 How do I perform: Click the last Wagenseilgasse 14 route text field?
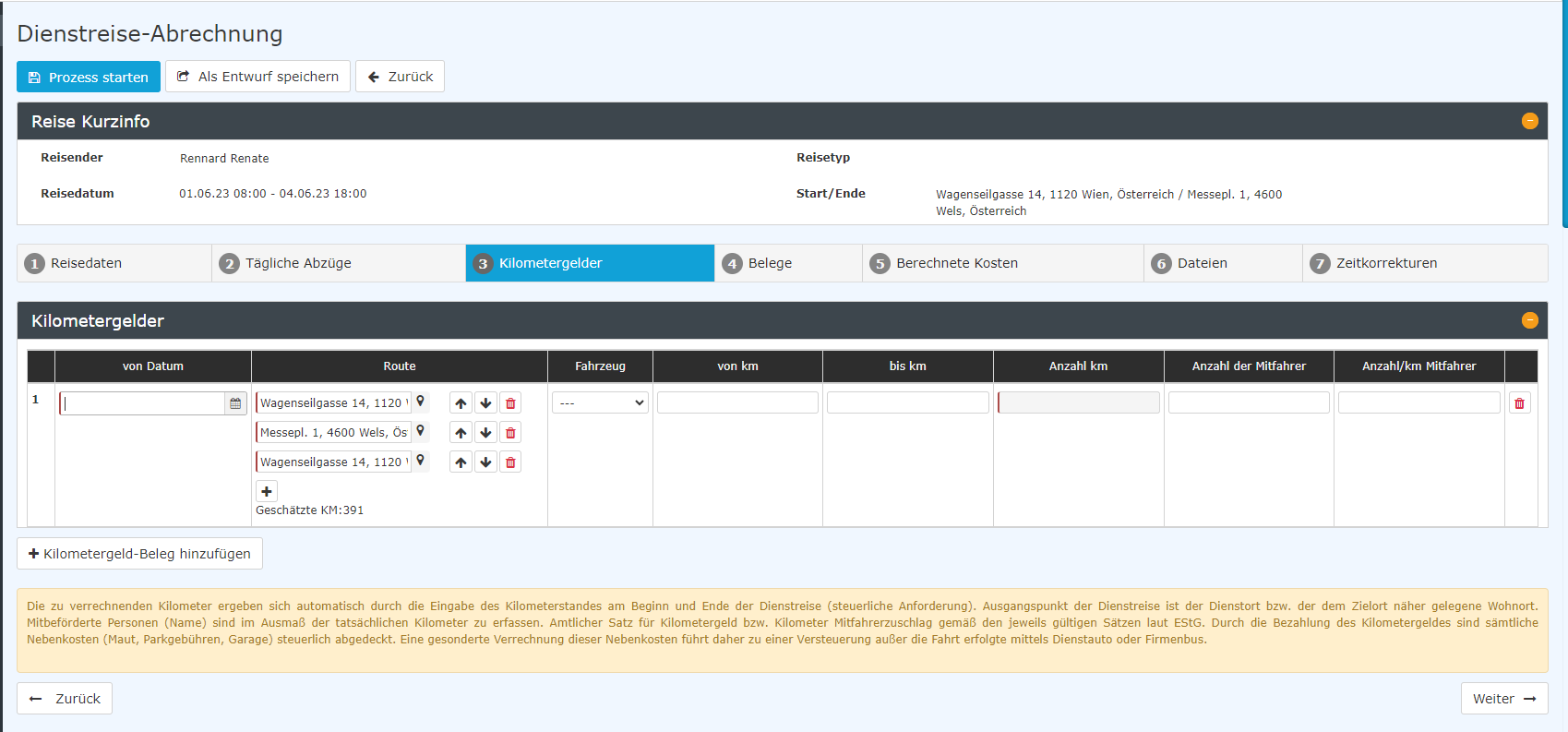[x=333, y=462]
